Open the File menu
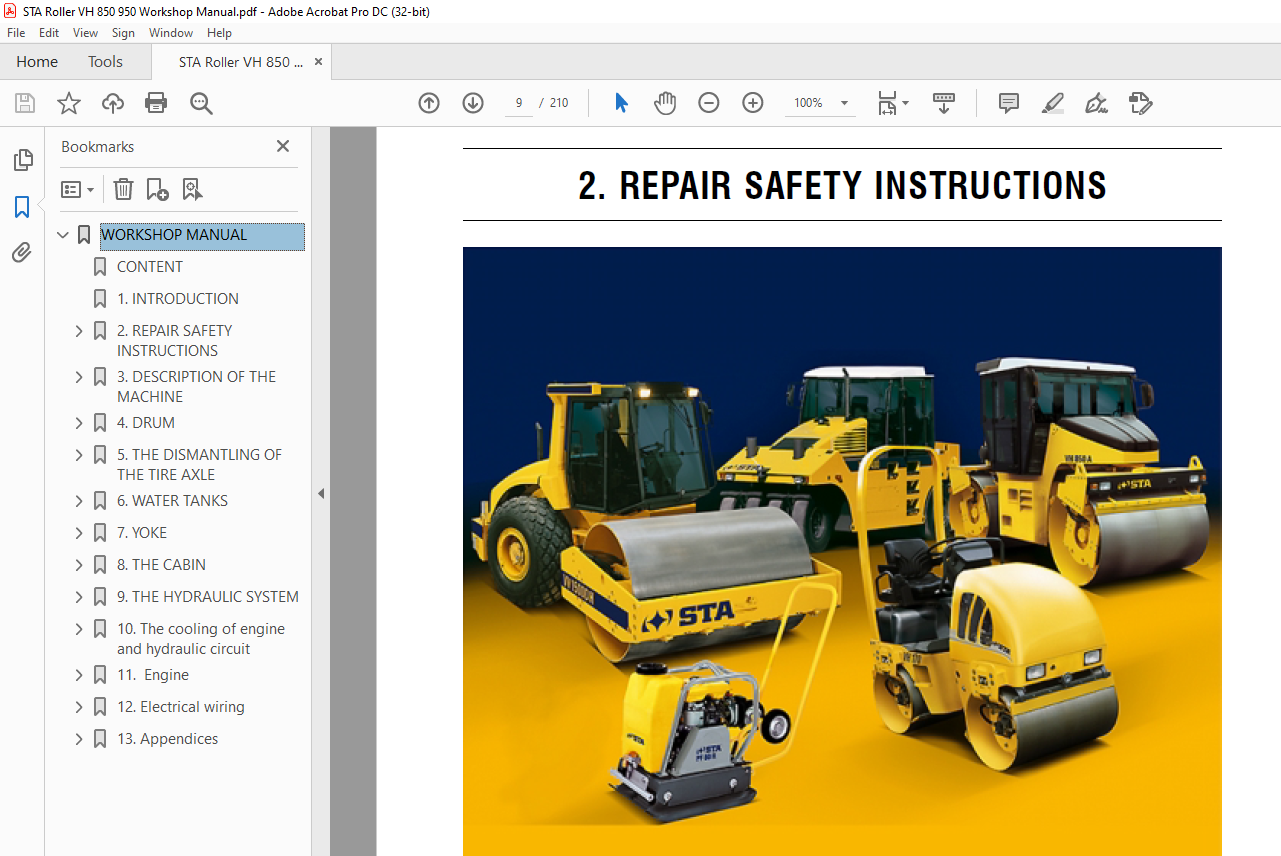 coord(16,33)
